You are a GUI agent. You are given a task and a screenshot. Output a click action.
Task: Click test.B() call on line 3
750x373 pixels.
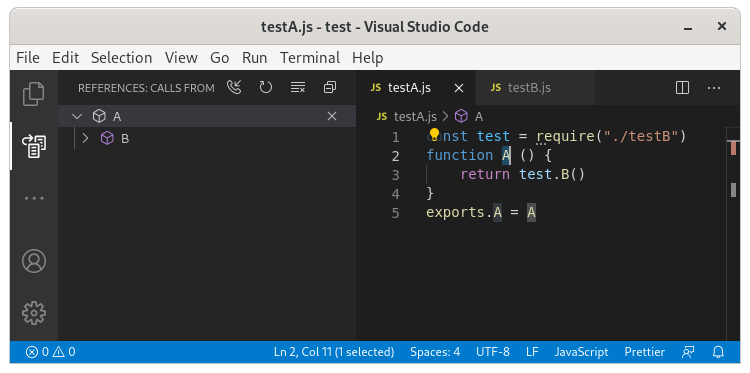point(552,175)
